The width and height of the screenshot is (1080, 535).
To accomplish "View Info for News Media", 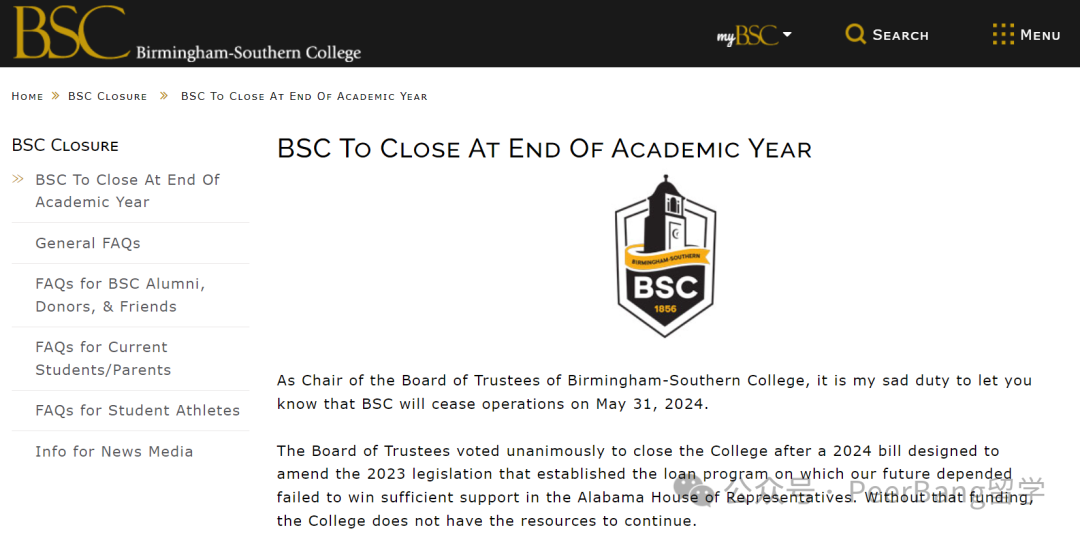I will click(114, 452).
